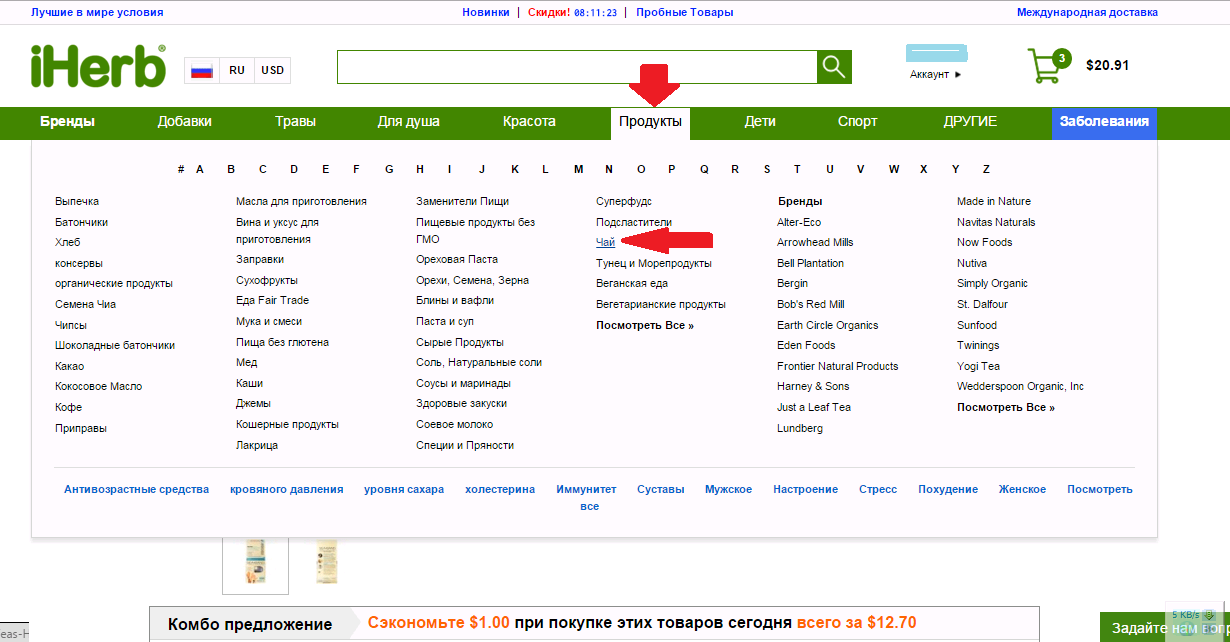Click the iHerb logo

coord(98,66)
